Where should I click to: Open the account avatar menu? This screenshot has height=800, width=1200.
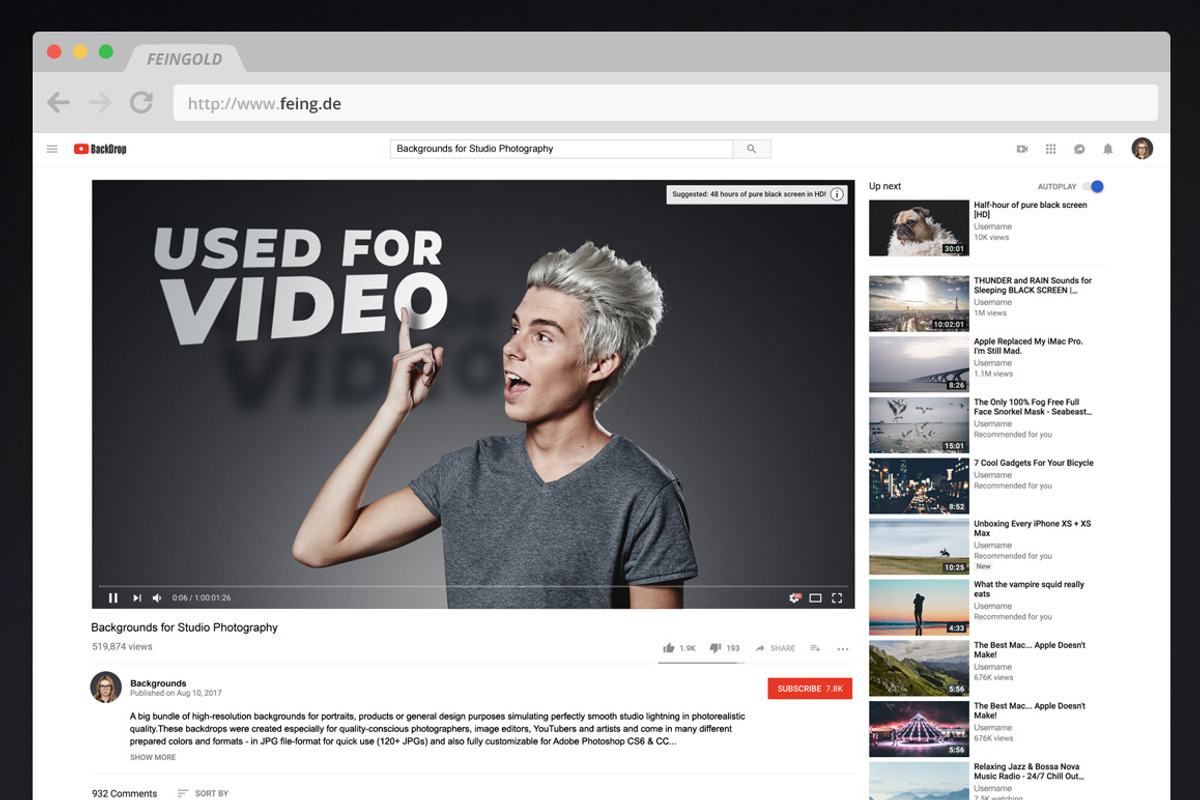(1142, 149)
